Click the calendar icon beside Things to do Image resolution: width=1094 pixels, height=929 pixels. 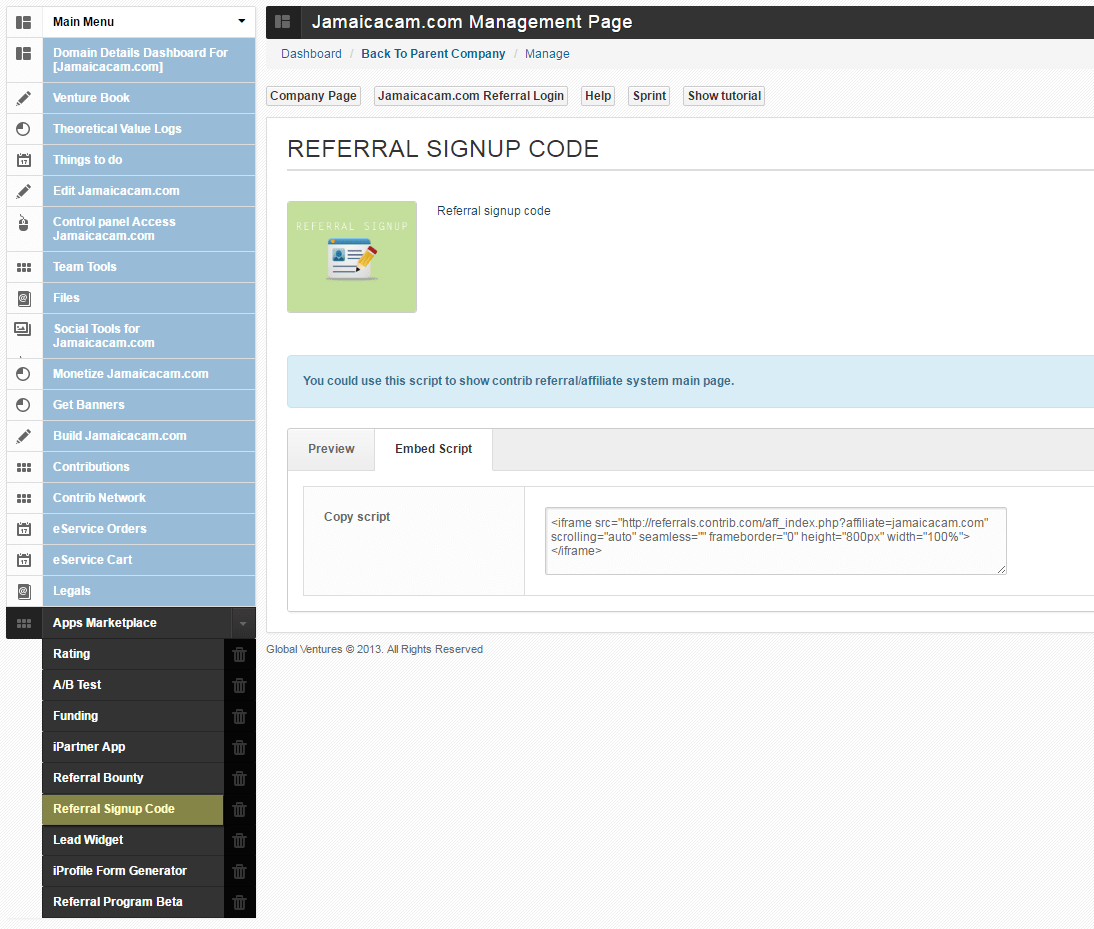pyautogui.click(x=24, y=160)
